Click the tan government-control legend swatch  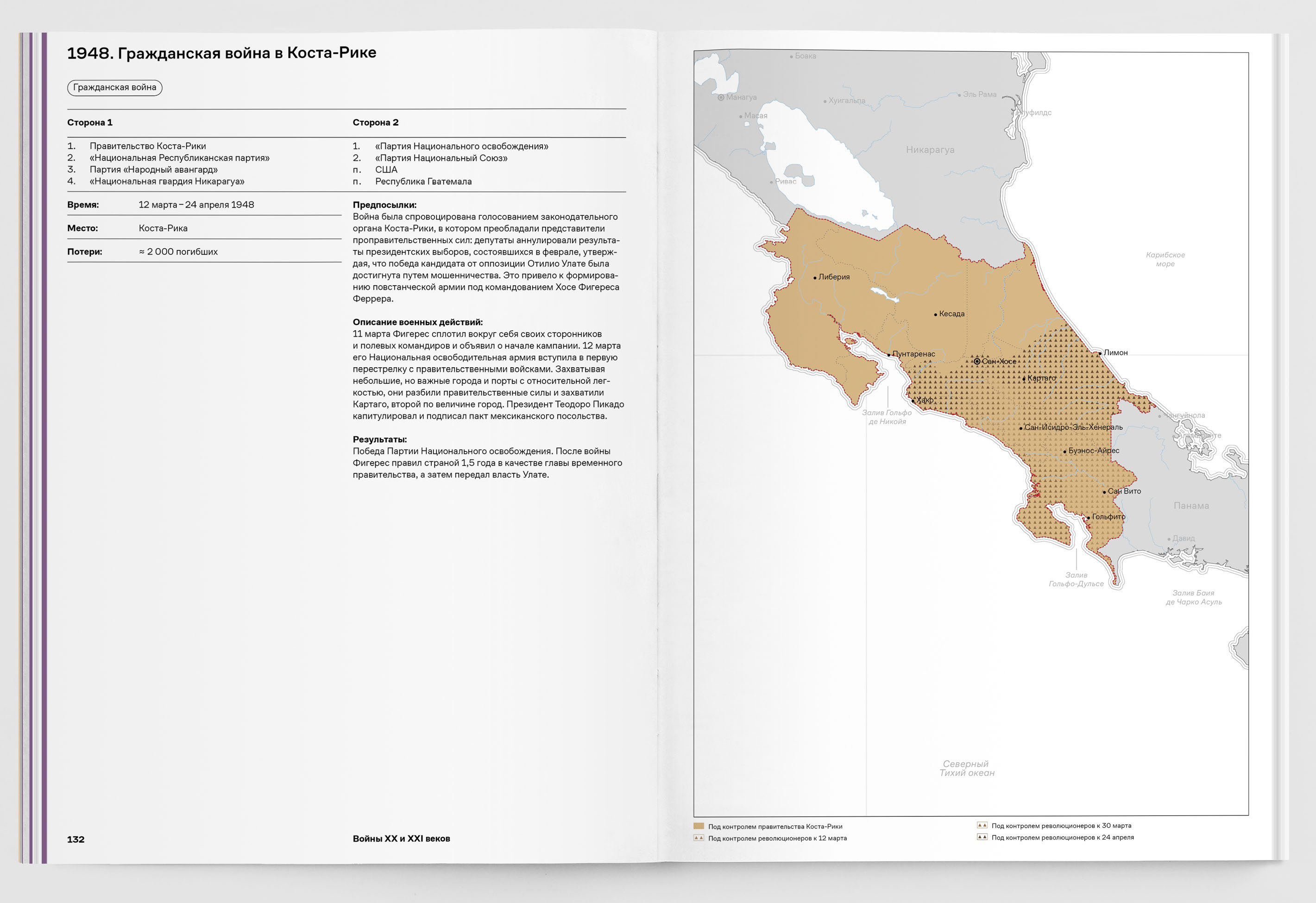click(x=699, y=826)
